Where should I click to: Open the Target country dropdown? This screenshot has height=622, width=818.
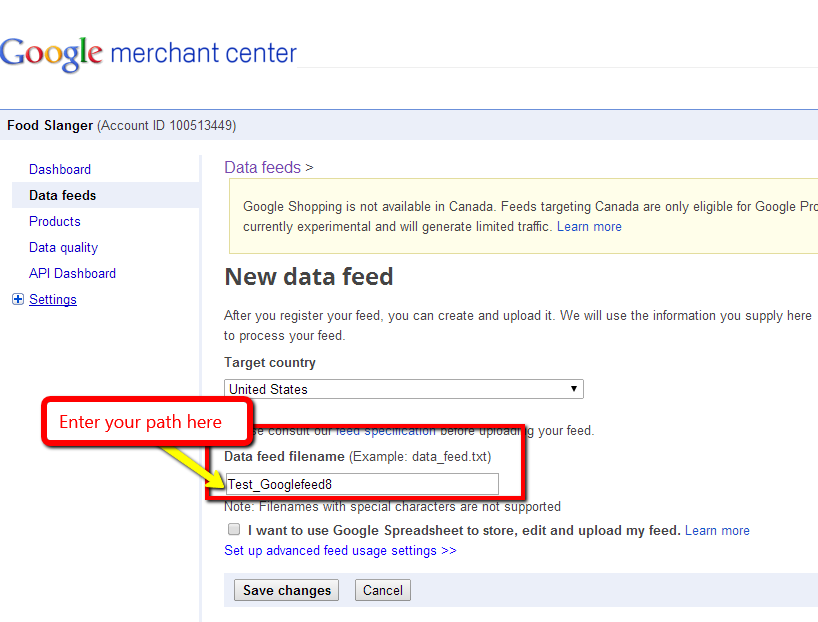(573, 389)
